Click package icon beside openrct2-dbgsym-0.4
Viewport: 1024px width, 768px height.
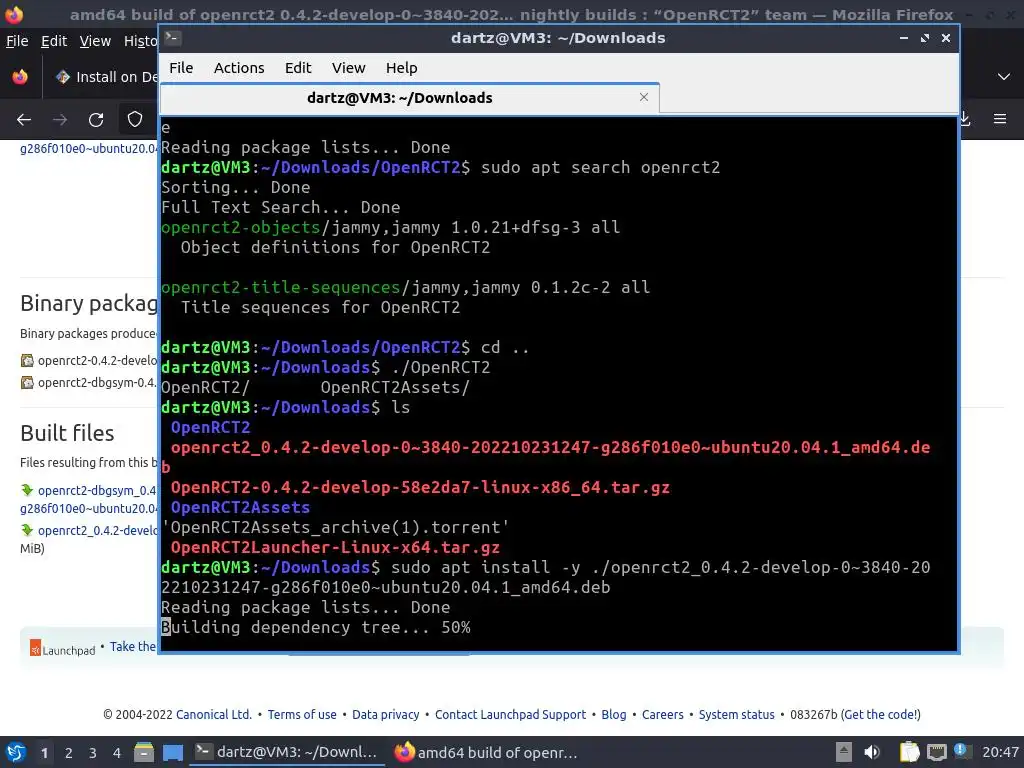tap(27, 383)
